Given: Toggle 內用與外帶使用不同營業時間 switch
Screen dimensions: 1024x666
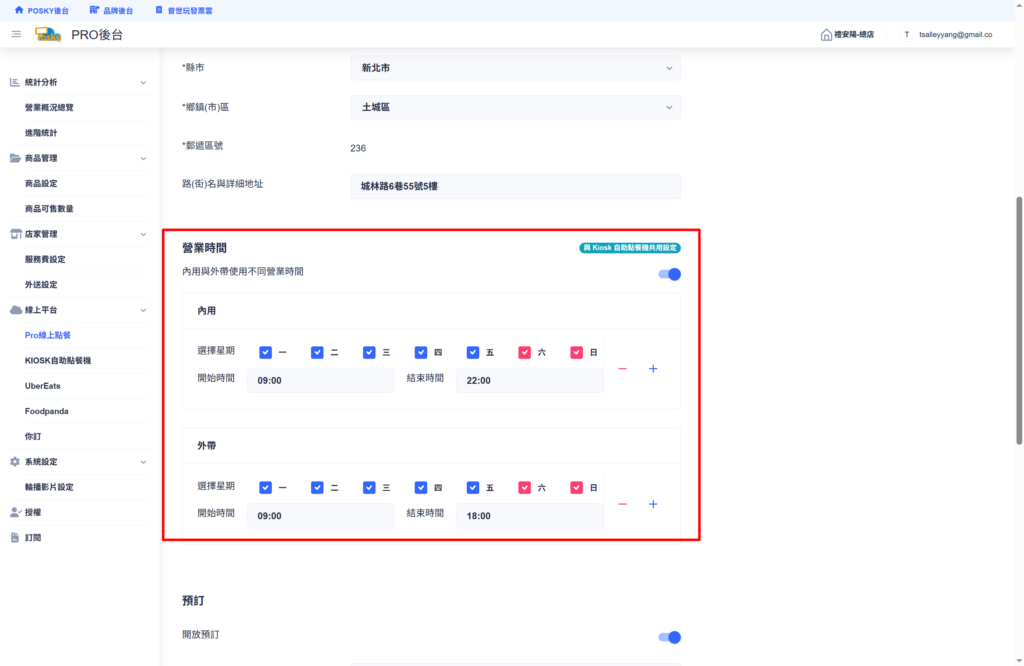Looking at the screenshot, I should (669, 274).
